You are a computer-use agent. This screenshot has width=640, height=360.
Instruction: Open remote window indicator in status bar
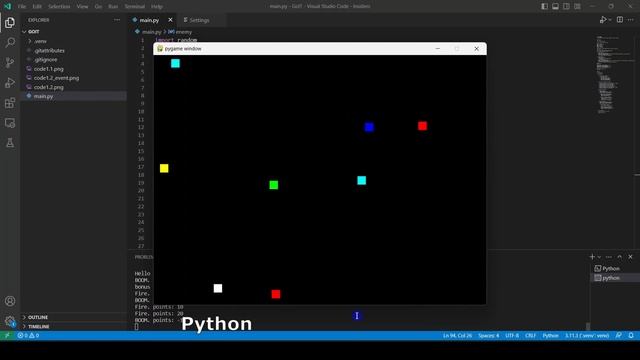click(x=7, y=336)
